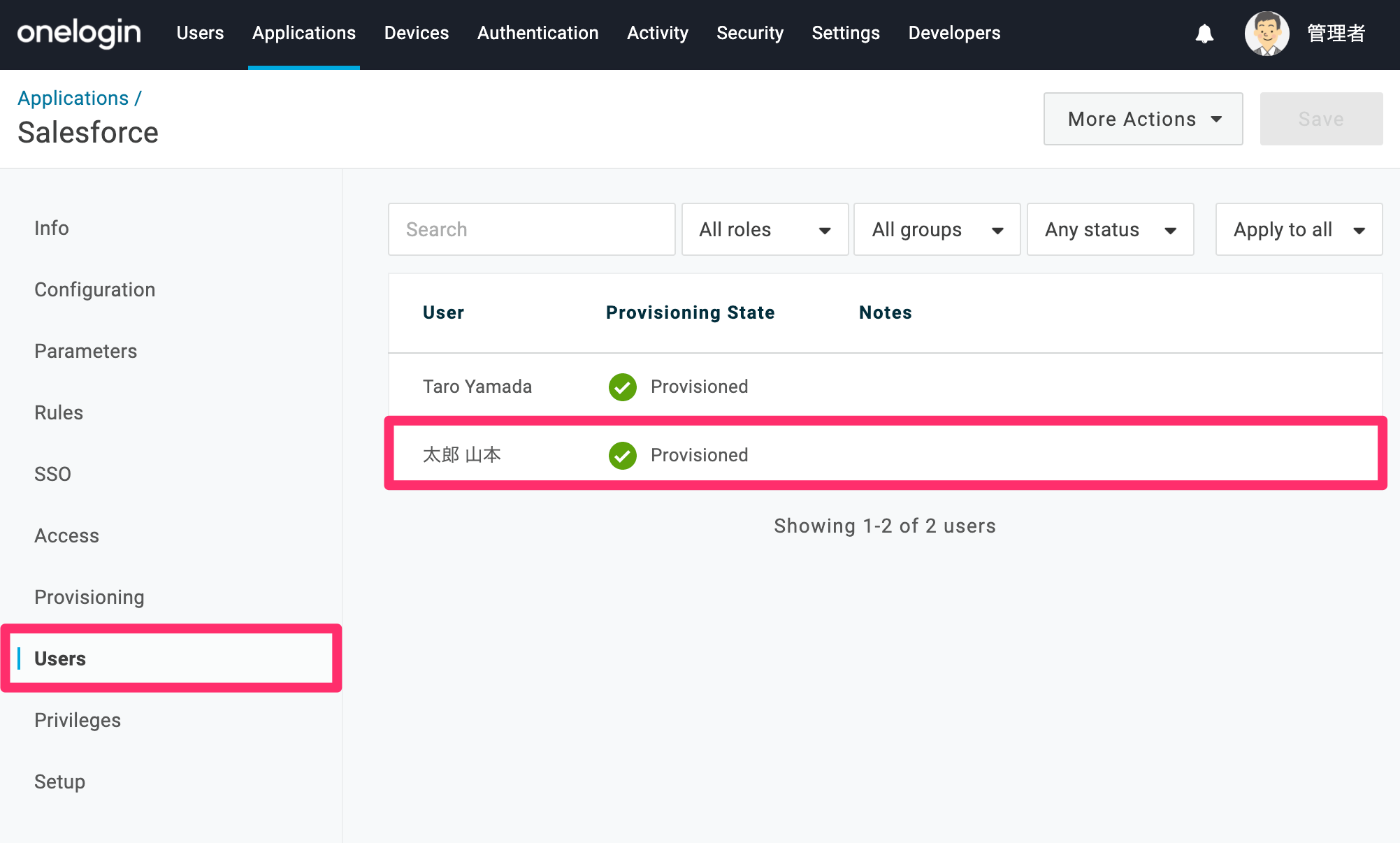Viewport: 1400px width, 843px height.
Task: Open the Taro Yamada user row
Action: point(885,387)
